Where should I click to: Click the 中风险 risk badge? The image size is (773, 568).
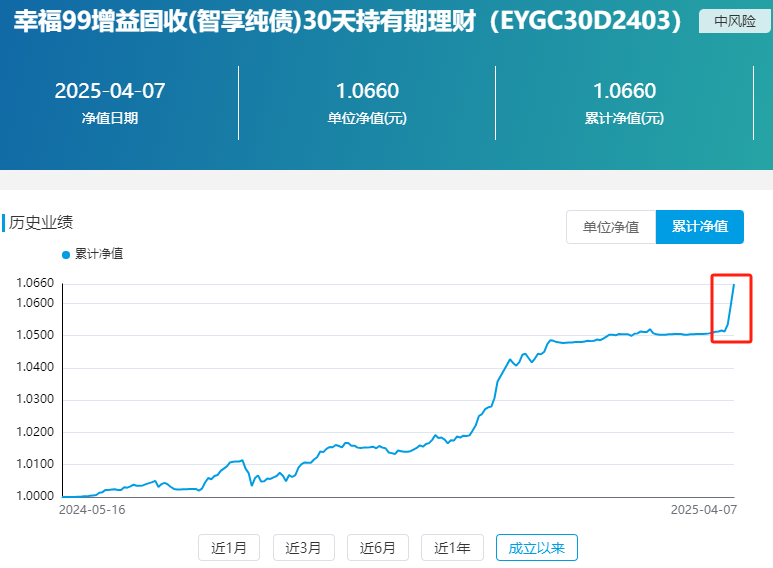(735, 21)
